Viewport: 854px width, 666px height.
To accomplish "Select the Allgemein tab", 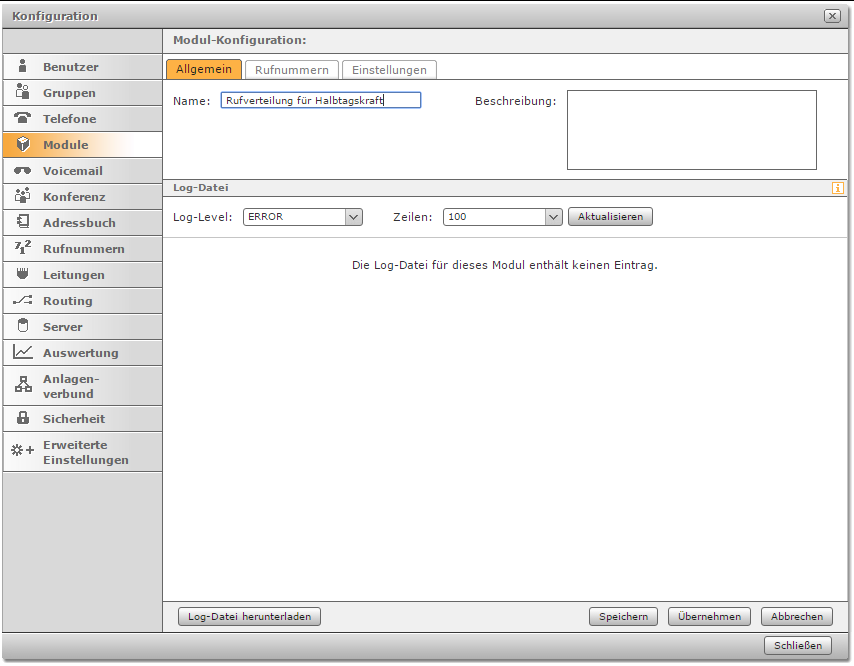I will click(204, 70).
